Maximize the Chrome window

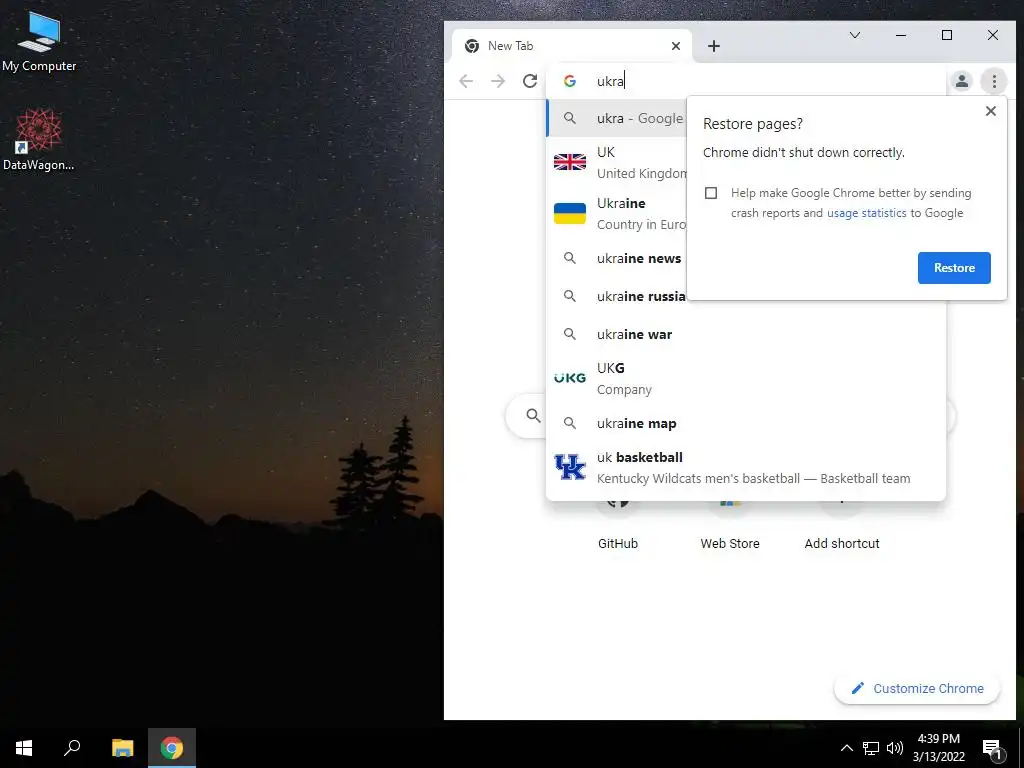coord(947,35)
